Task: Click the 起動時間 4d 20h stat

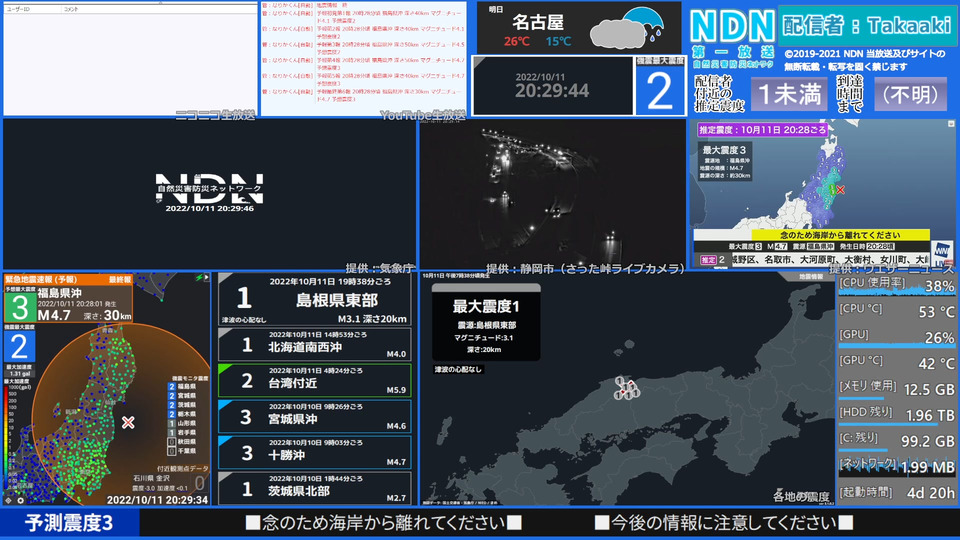Action: pos(896,492)
